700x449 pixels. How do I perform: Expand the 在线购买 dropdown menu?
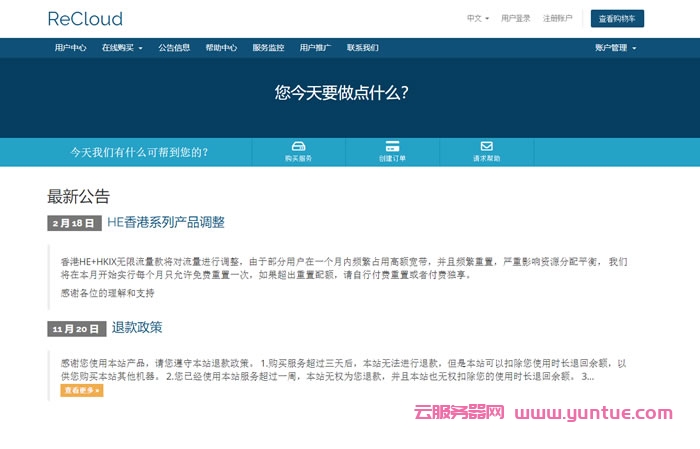pos(122,47)
